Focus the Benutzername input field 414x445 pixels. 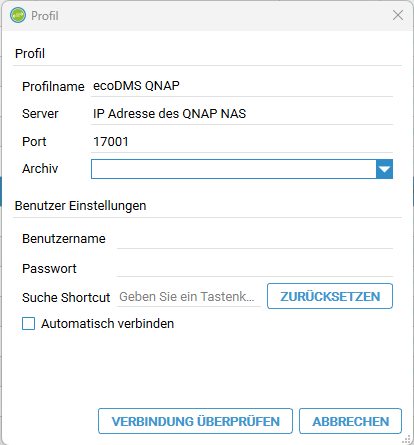click(x=255, y=239)
